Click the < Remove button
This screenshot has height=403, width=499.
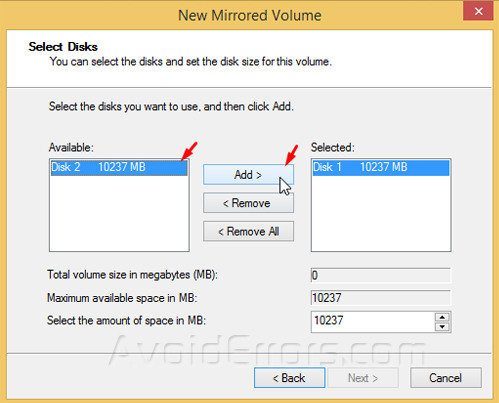[x=248, y=203]
